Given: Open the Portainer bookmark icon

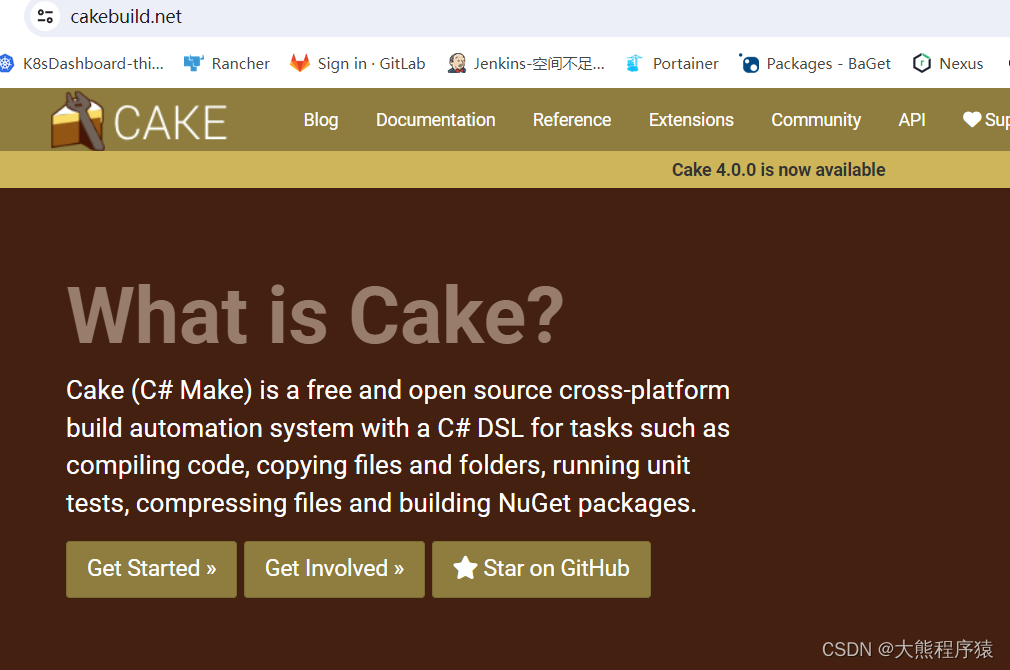Looking at the screenshot, I should click(635, 62).
